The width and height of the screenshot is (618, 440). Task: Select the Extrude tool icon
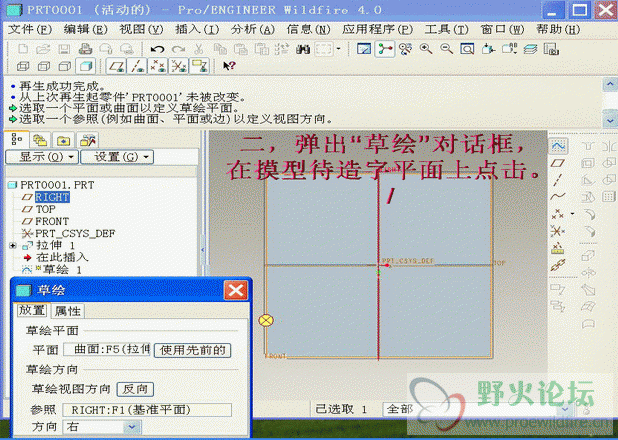[589, 256]
